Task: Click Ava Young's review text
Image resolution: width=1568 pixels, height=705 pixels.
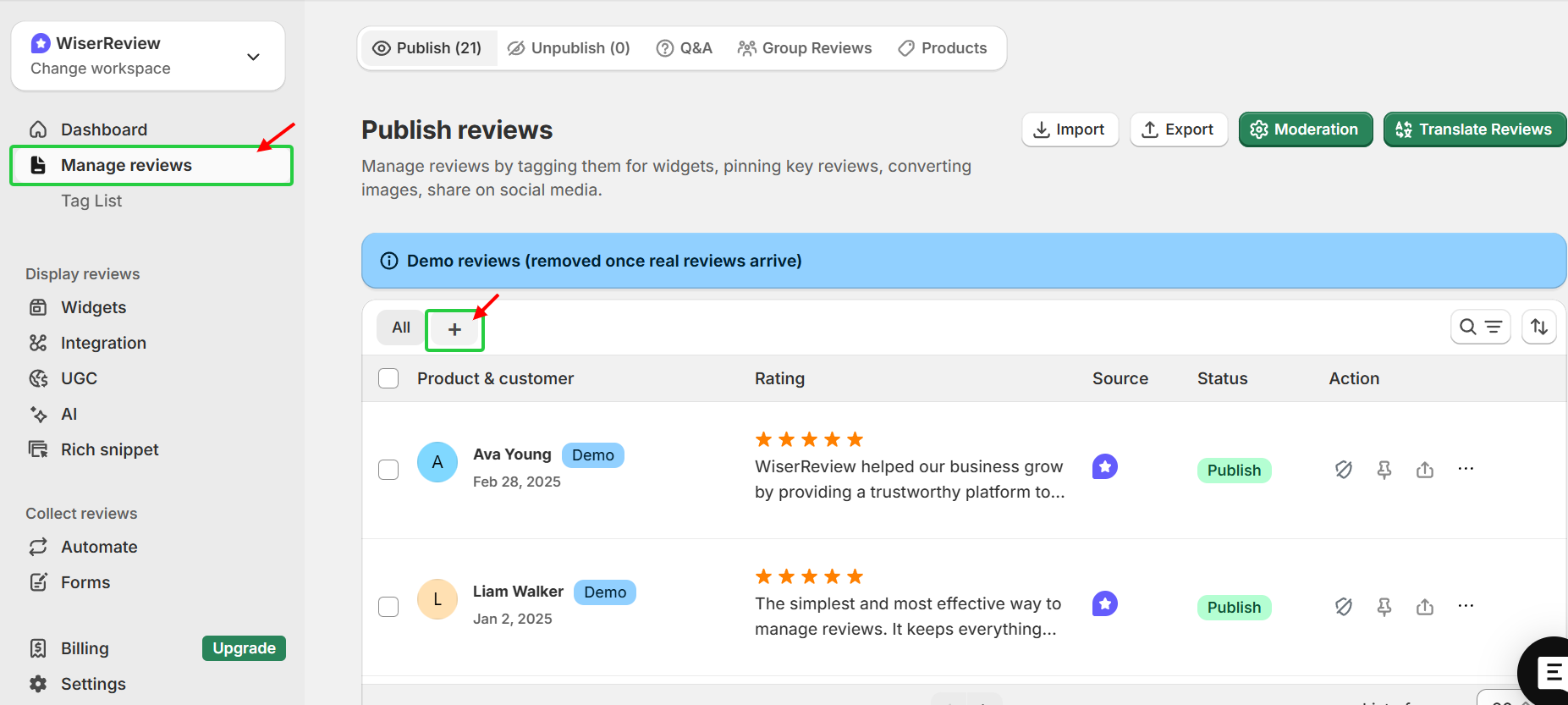Action: 910,479
